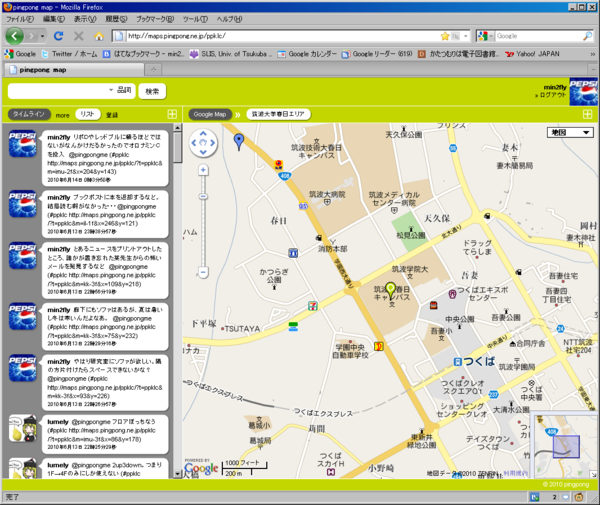Viewport: 600px width, 505px height.
Task: Click the map panel grid layout icon
Action: (587, 114)
